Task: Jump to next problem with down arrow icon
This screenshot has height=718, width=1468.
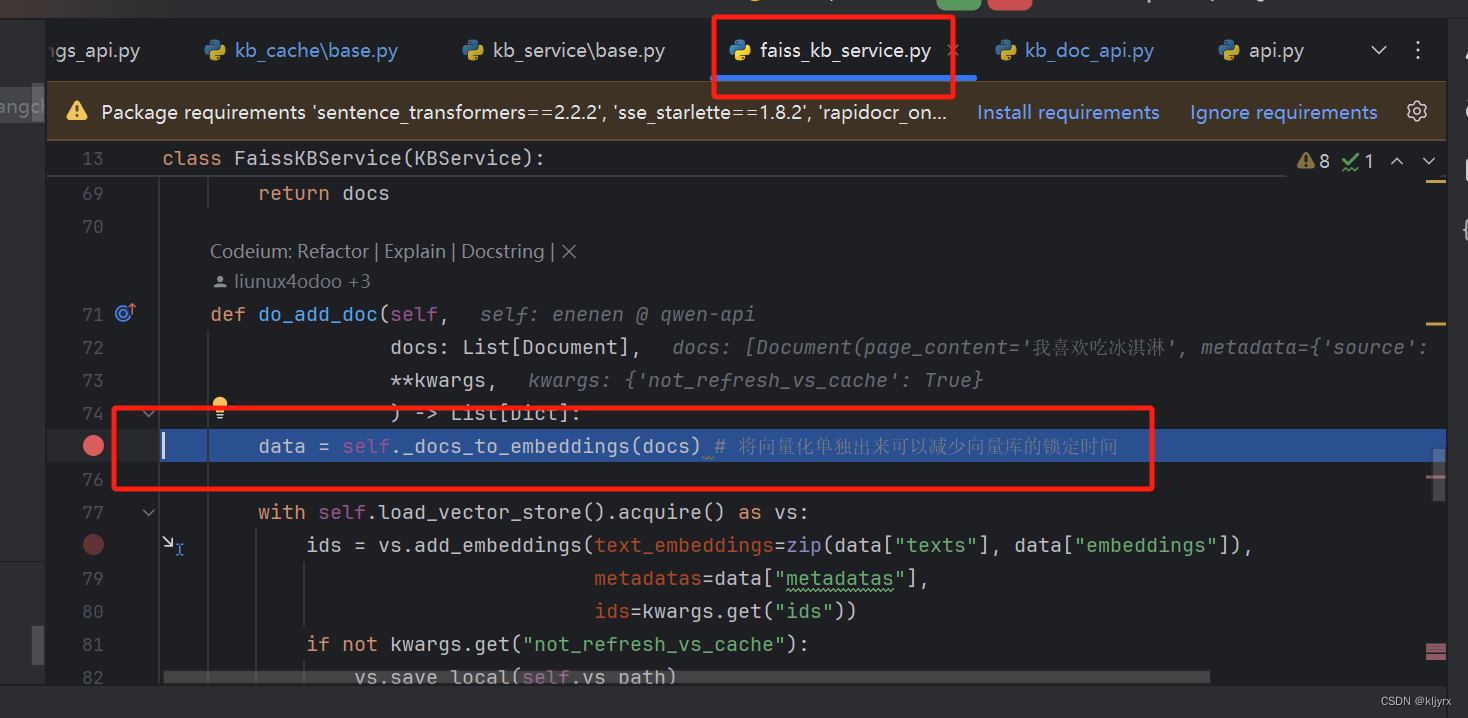Action: point(1429,160)
